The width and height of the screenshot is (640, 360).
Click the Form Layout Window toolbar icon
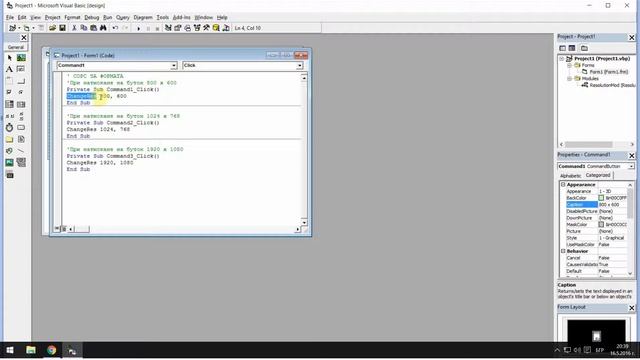pos(187,28)
